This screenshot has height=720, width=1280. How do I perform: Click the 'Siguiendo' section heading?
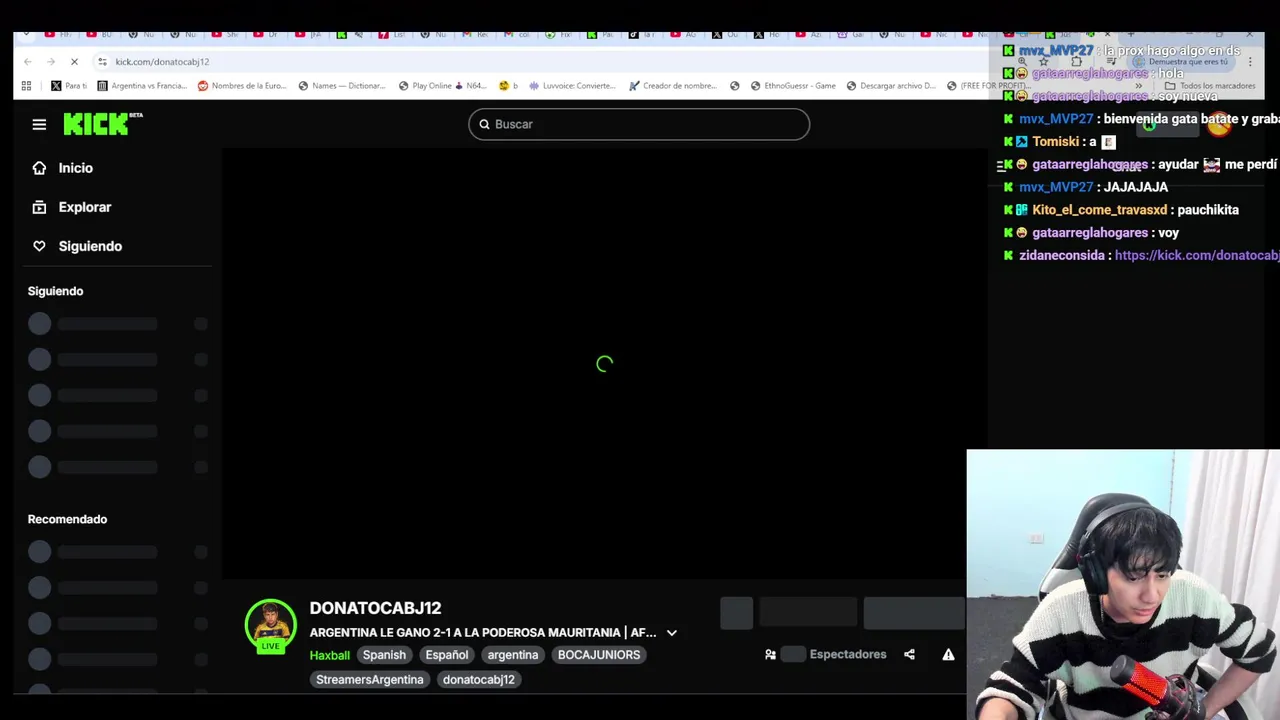pyautogui.click(x=56, y=291)
